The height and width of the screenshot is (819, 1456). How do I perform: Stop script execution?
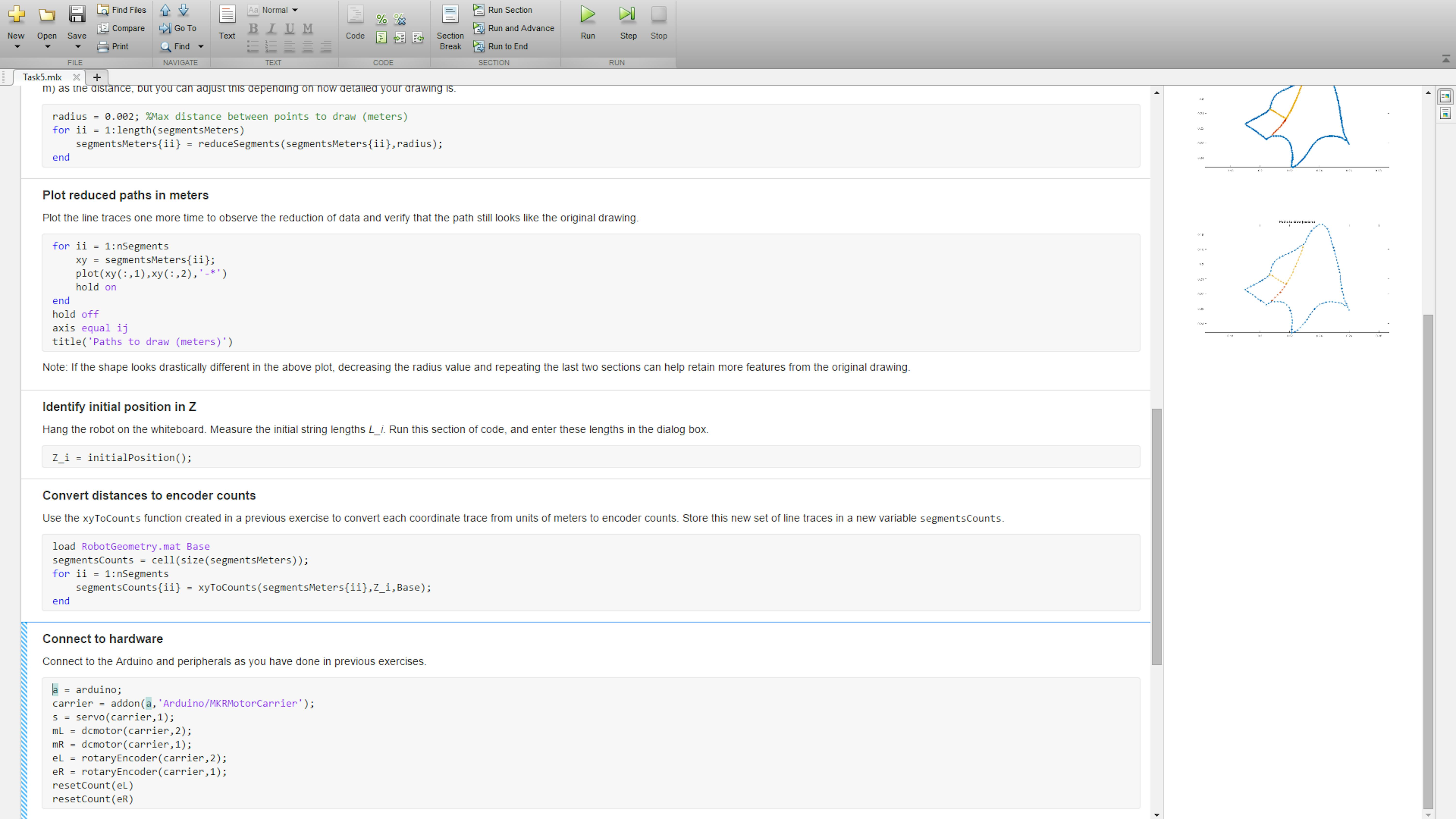click(x=659, y=23)
